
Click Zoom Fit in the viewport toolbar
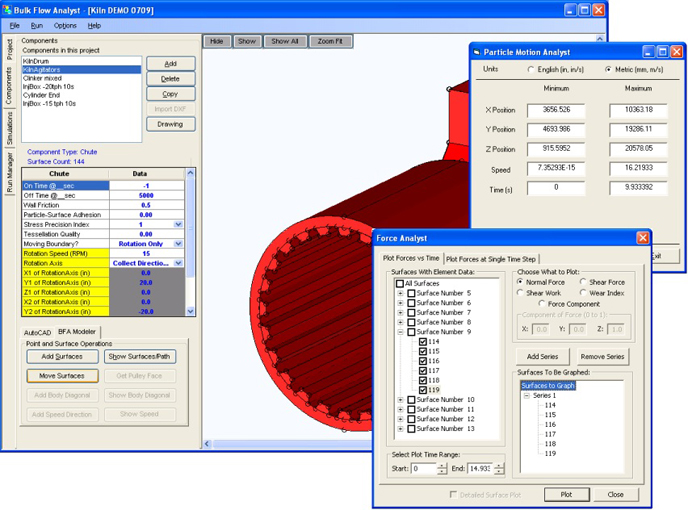click(332, 41)
